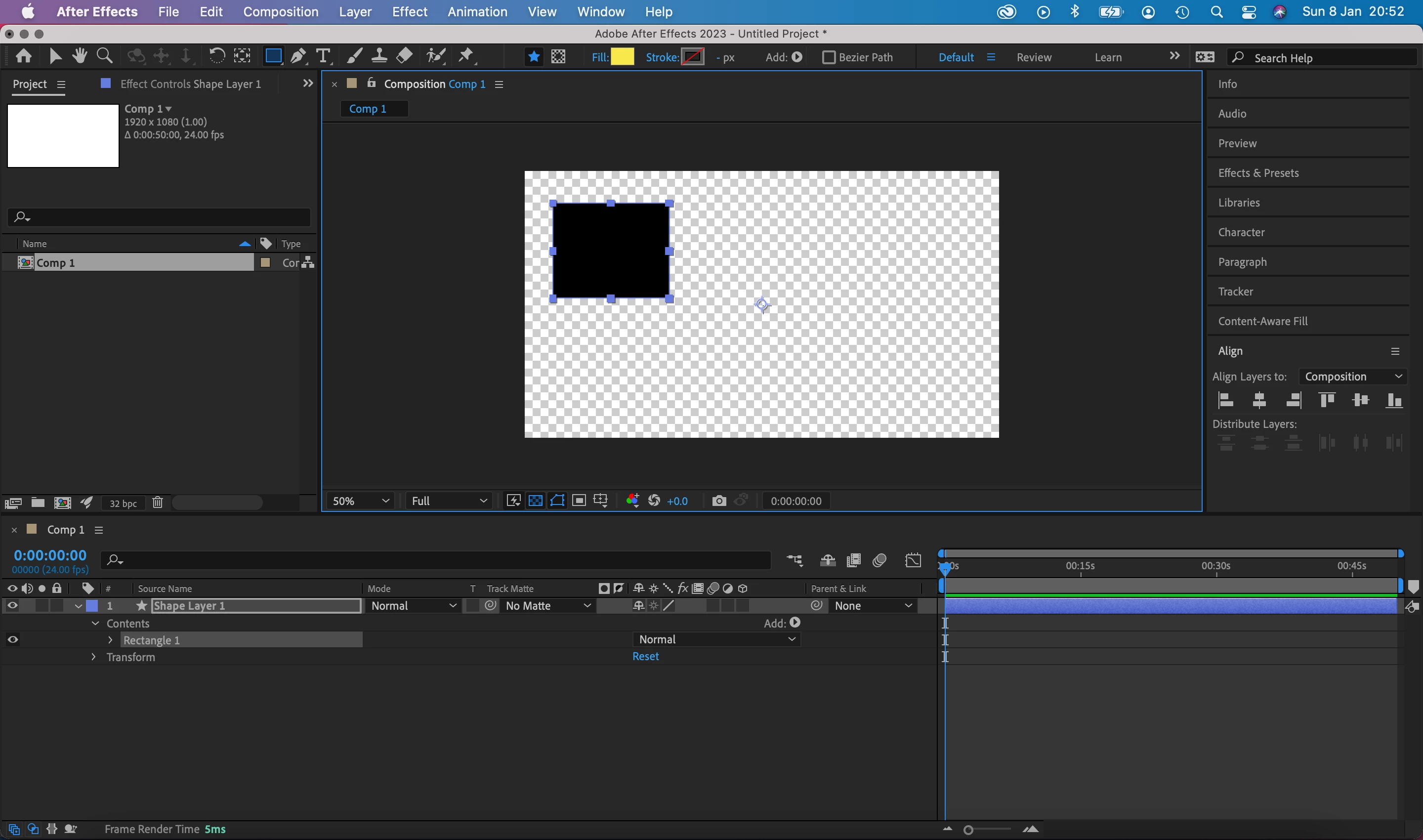Open Align Layers to Composition dropdown
Viewport: 1423px width, 840px height.
point(1353,377)
